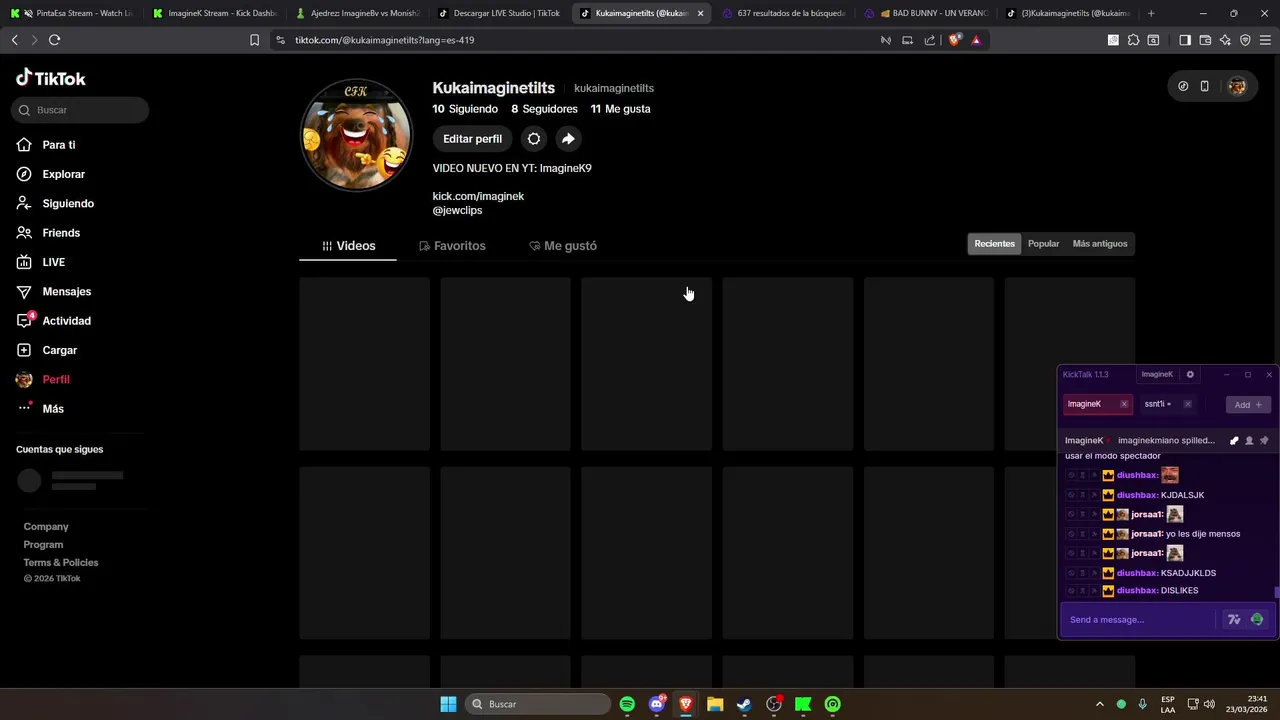Image resolution: width=1280 pixels, height=720 pixels.
Task: Focus the TikTok Buscar search field
Action: [x=81, y=110]
